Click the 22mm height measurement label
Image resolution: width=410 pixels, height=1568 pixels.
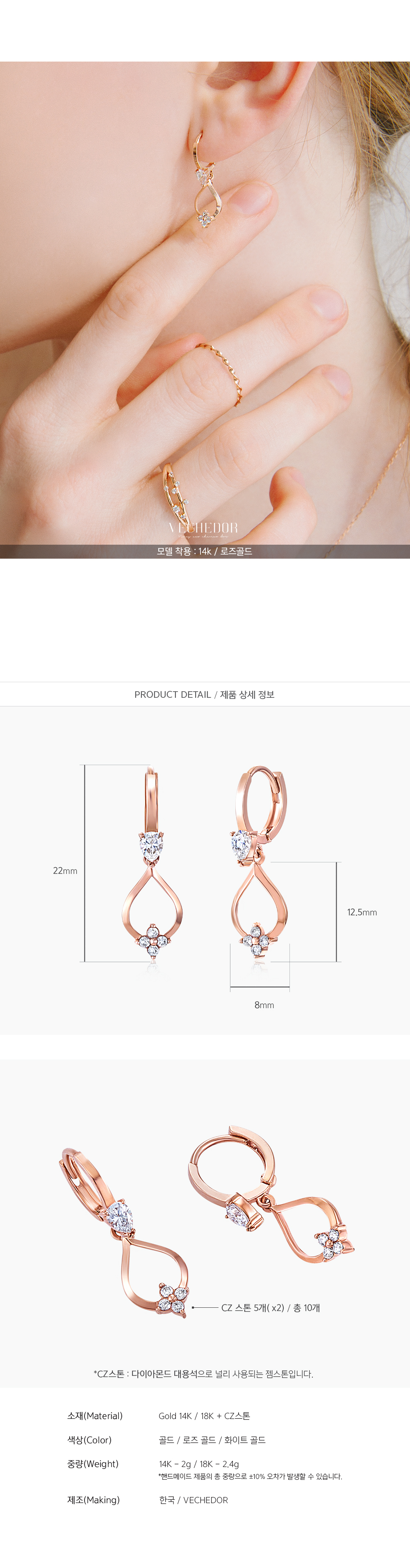pos(65,871)
